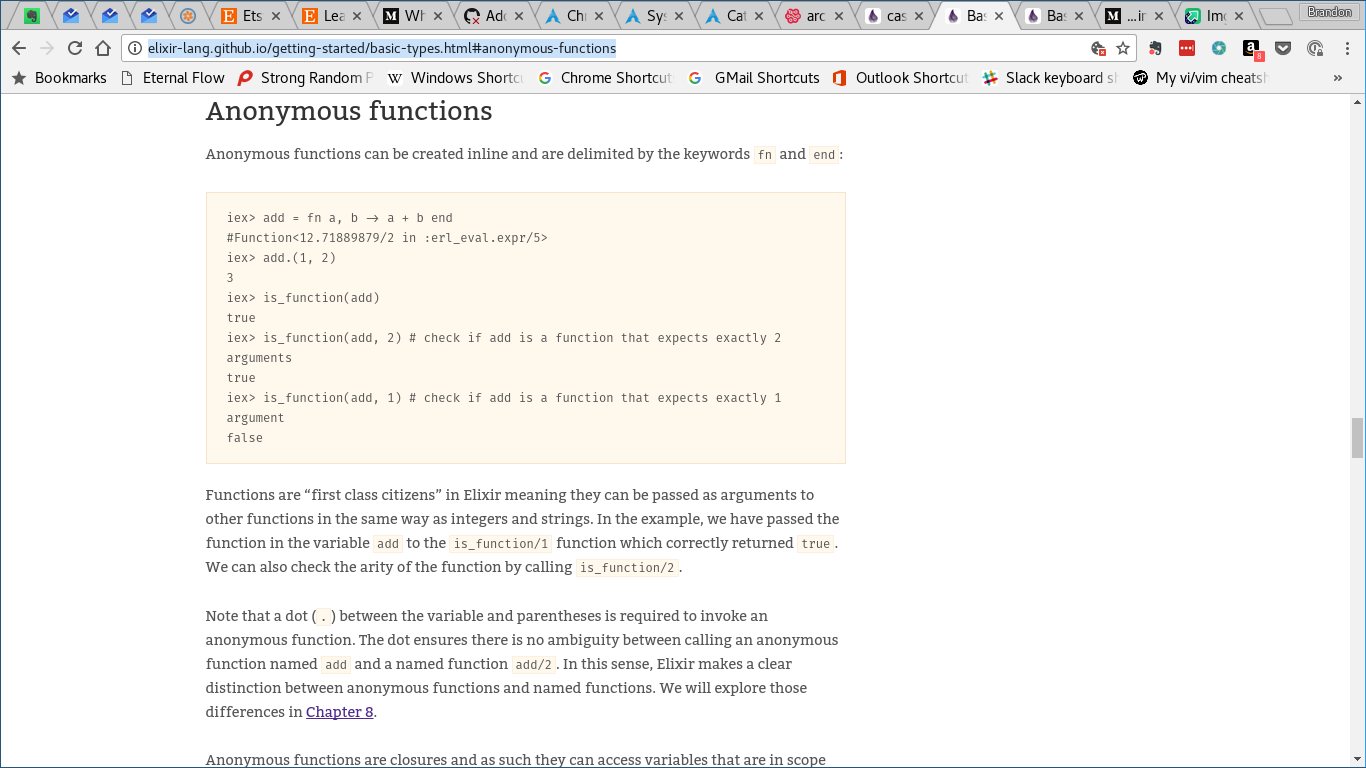Reload the page with the refresh icon
This screenshot has width=1366, height=768.
(75, 48)
